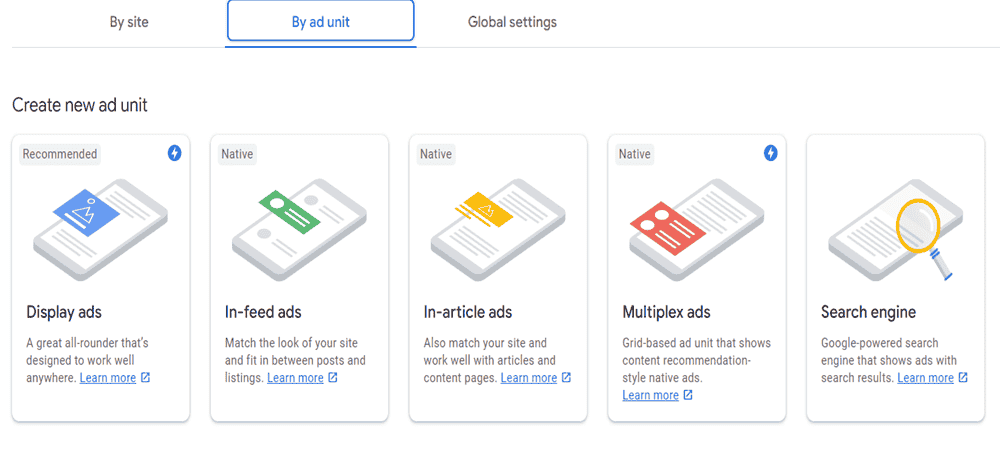The height and width of the screenshot is (450, 1000).
Task: Select the In-article ads title
Action: point(468,312)
